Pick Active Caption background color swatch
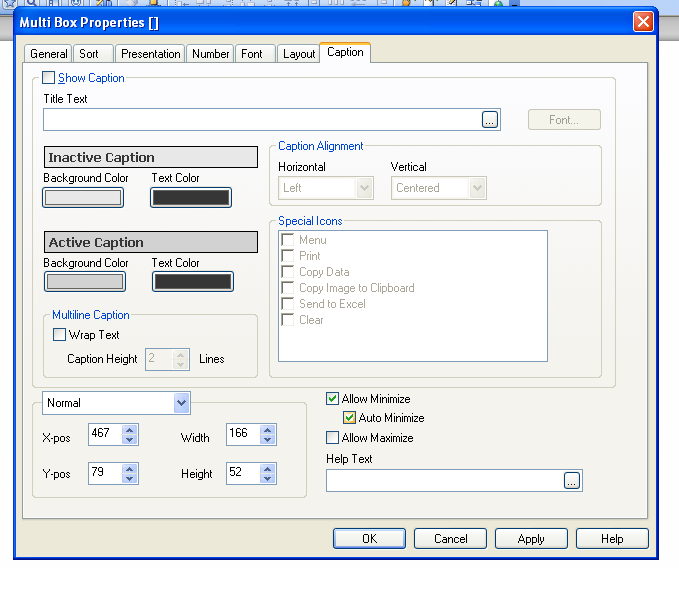This screenshot has width=679, height=601. 85,282
